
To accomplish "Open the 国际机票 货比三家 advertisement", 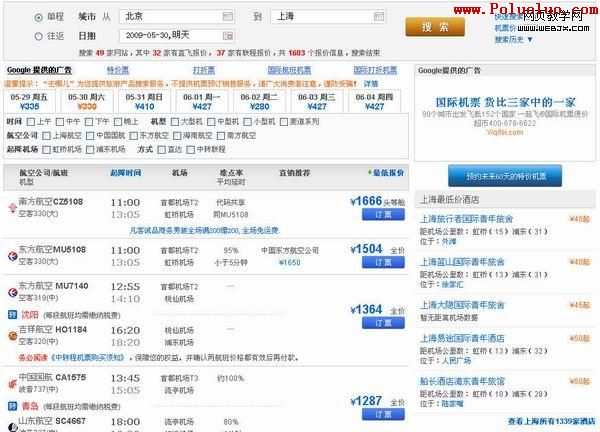I will [505, 103].
